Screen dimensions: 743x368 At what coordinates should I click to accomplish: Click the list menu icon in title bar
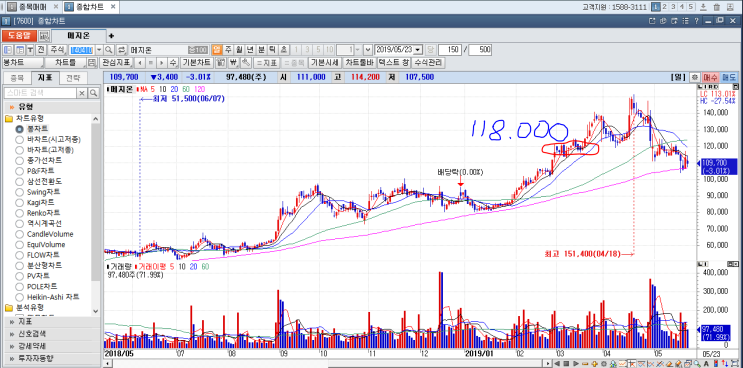(685, 21)
